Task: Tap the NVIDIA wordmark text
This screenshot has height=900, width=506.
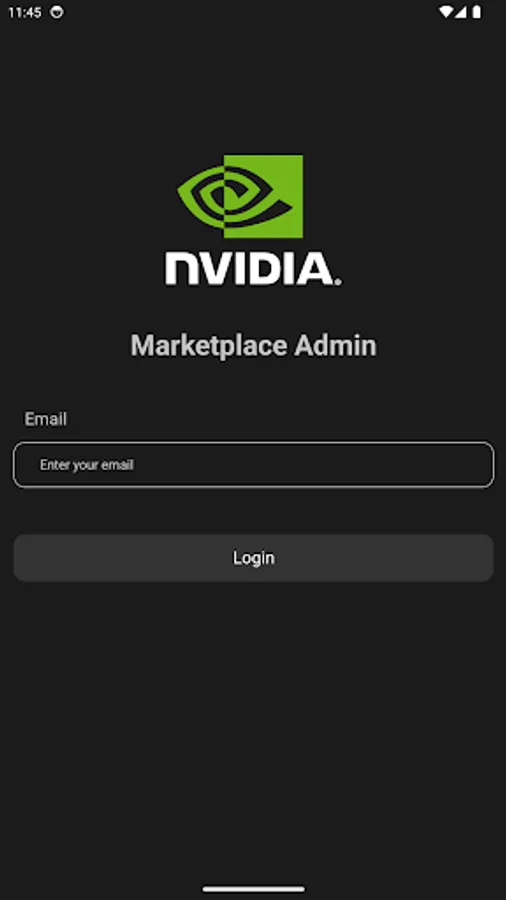Action: coord(252,270)
